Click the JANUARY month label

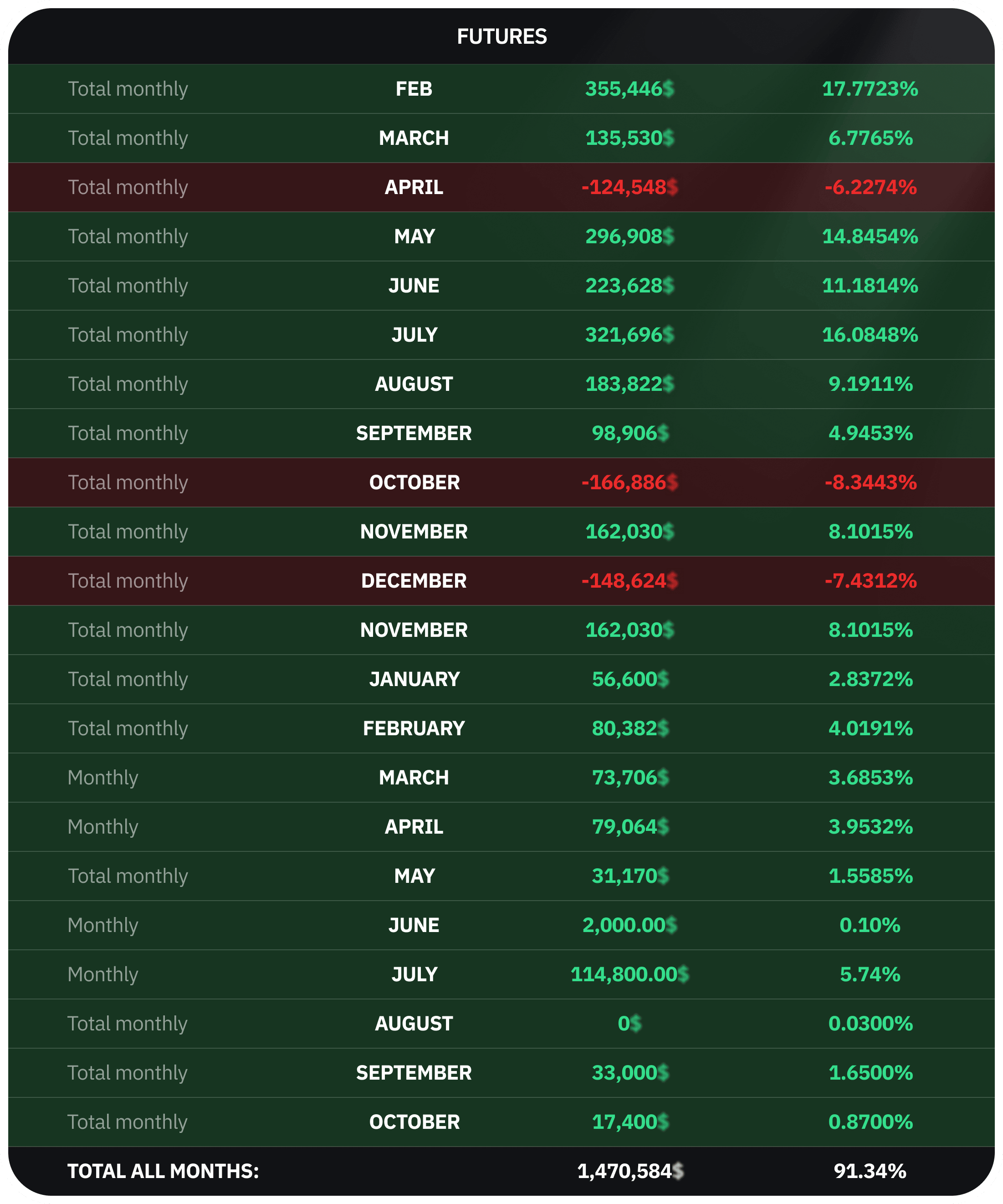[x=414, y=679]
